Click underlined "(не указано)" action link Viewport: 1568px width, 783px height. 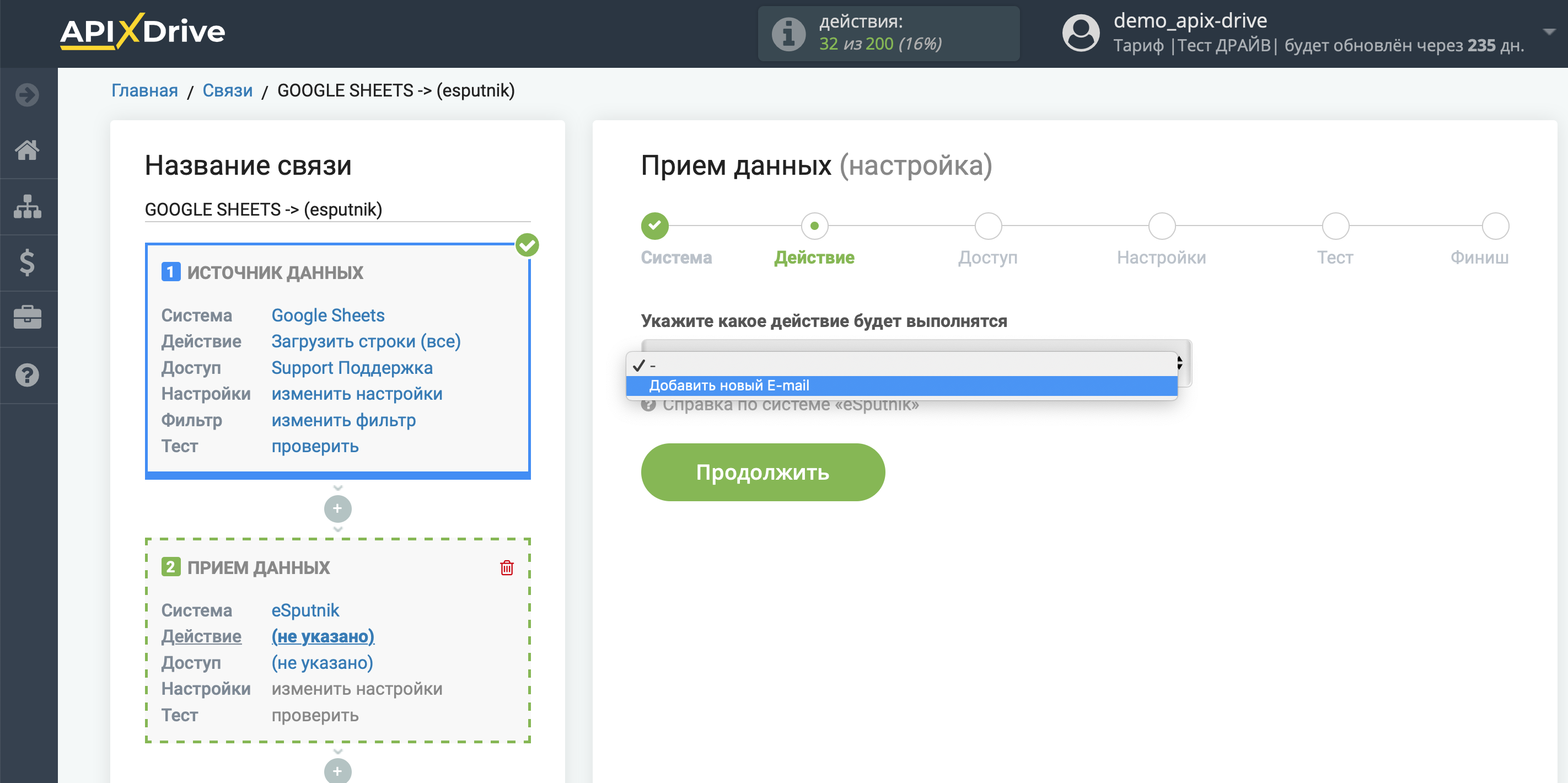click(x=323, y=636)
